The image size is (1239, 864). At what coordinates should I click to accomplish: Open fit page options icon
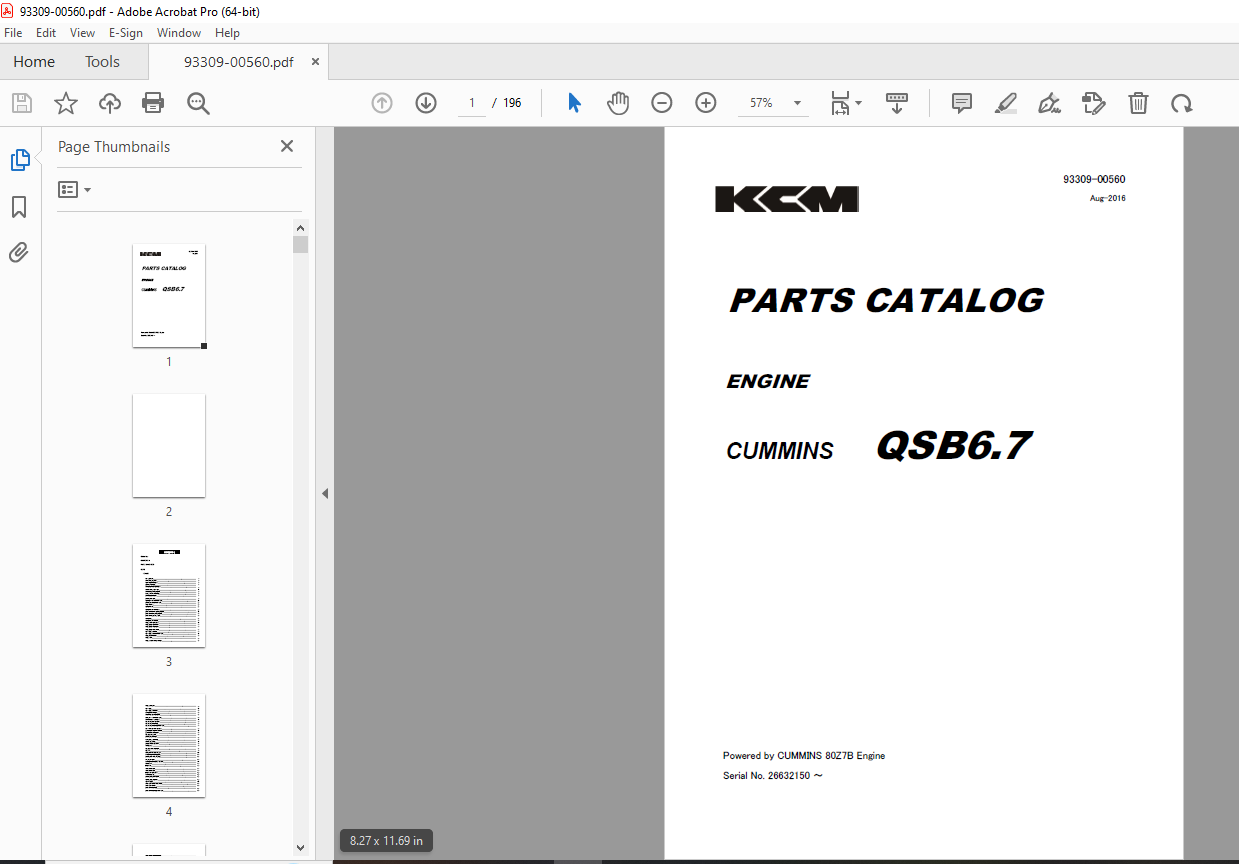coord(846,102)
